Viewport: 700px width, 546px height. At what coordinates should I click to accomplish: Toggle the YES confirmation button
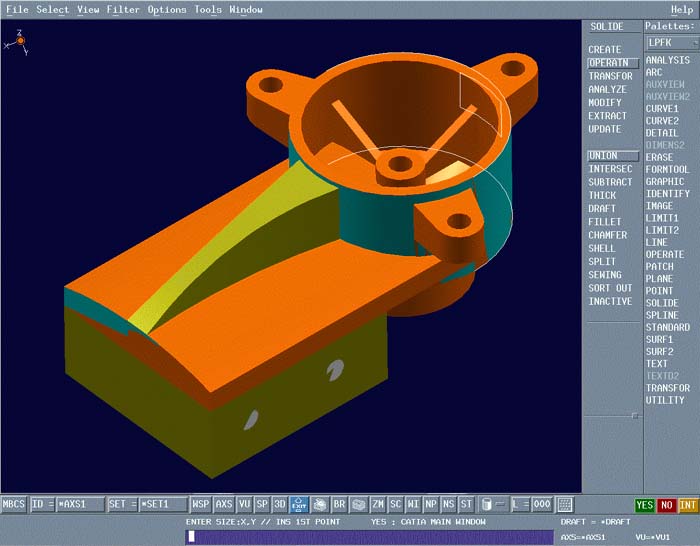click(645, 505)
